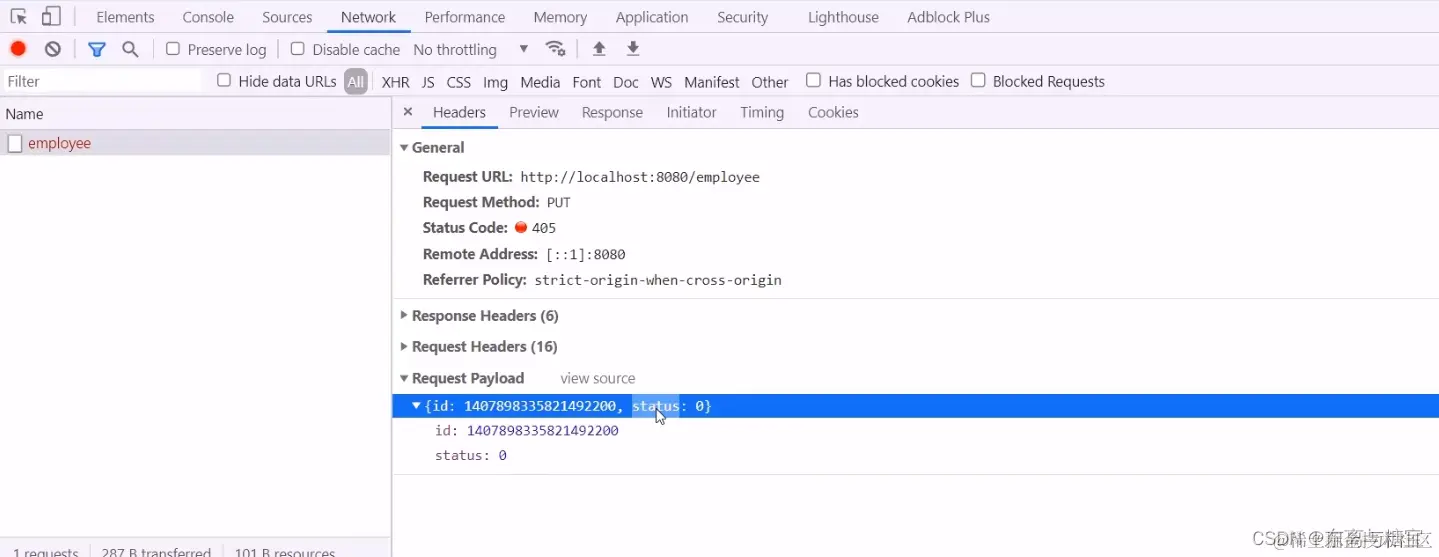
Task: Click the employee request file icon
Action: tap(15, 143)
